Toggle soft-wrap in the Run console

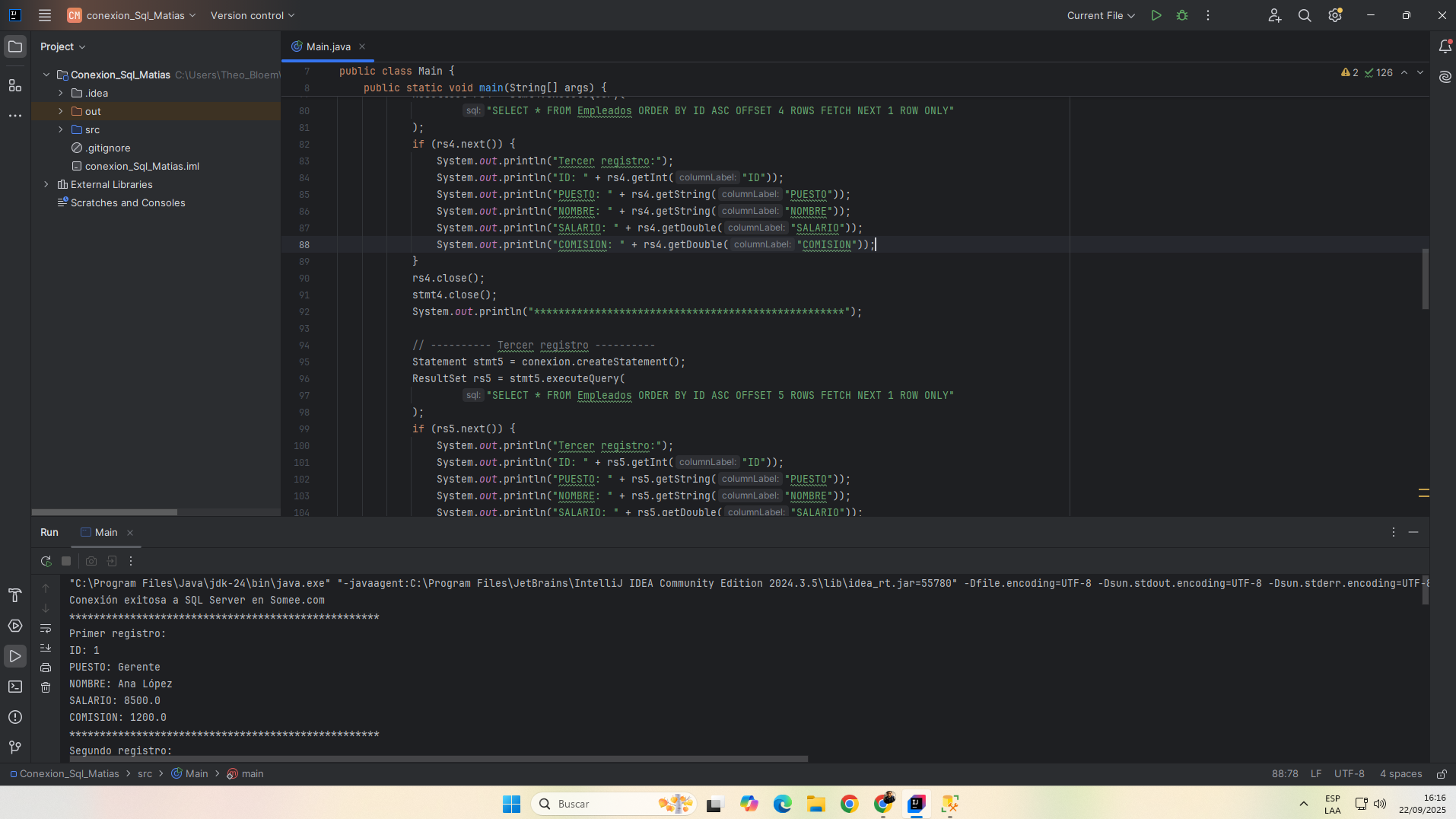tap(46, 628)
